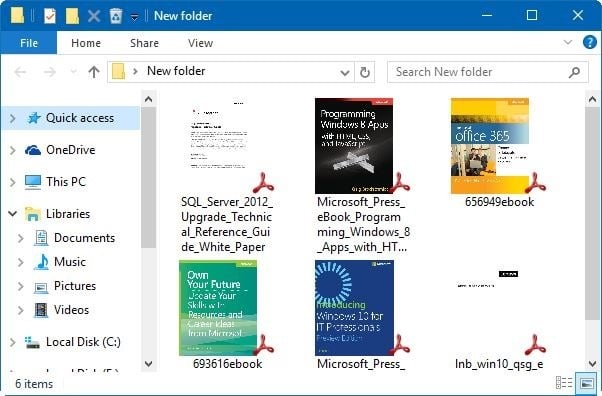The image size is (602, 396).
Task: Expand the Music library node
Action: 21,262
